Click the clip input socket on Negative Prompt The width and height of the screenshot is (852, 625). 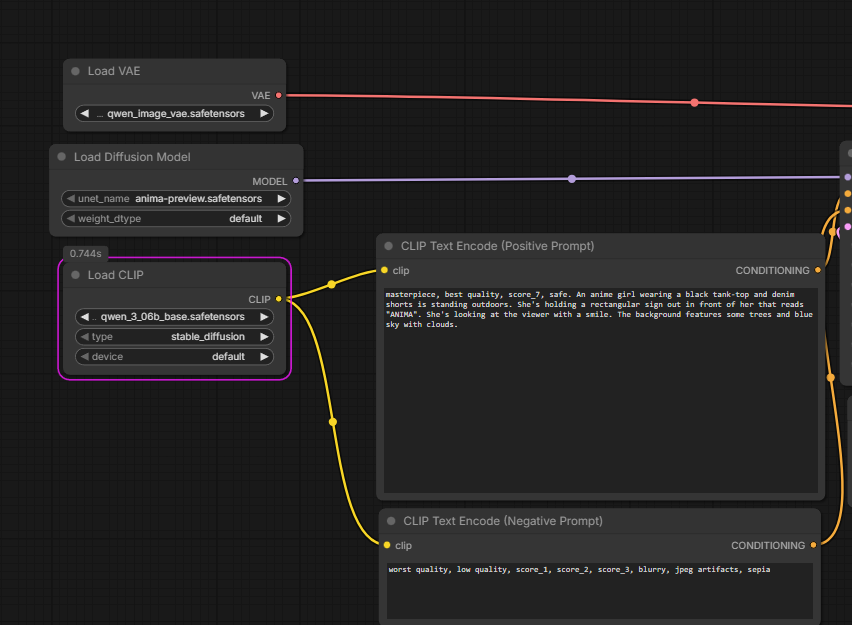[x=387, y=545]
